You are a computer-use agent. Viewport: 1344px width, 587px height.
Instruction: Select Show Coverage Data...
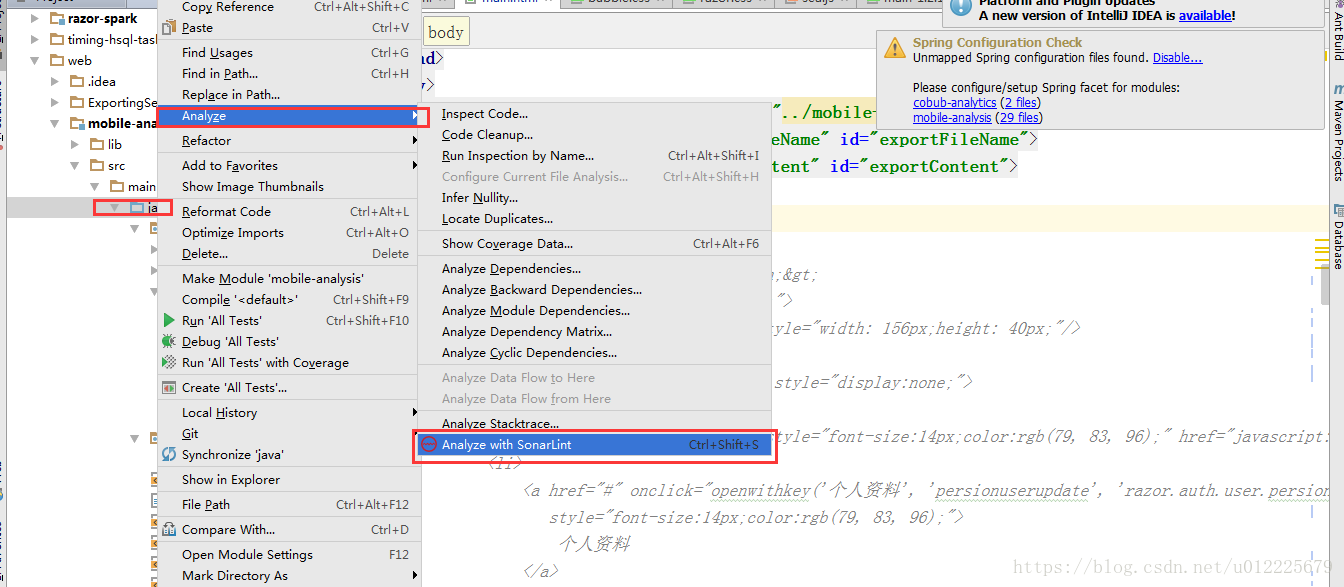(596, 244)
